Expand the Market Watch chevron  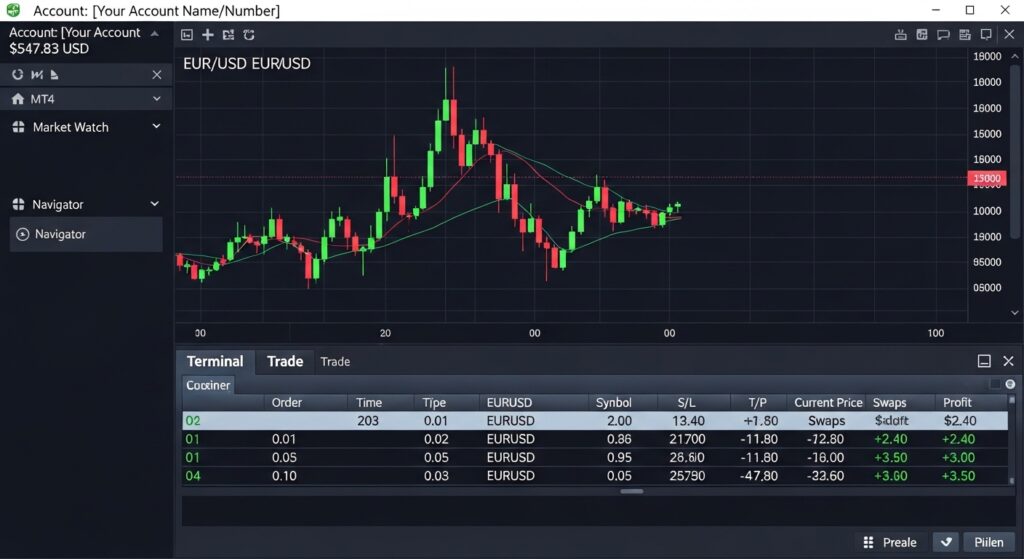[x=156, y=126]
